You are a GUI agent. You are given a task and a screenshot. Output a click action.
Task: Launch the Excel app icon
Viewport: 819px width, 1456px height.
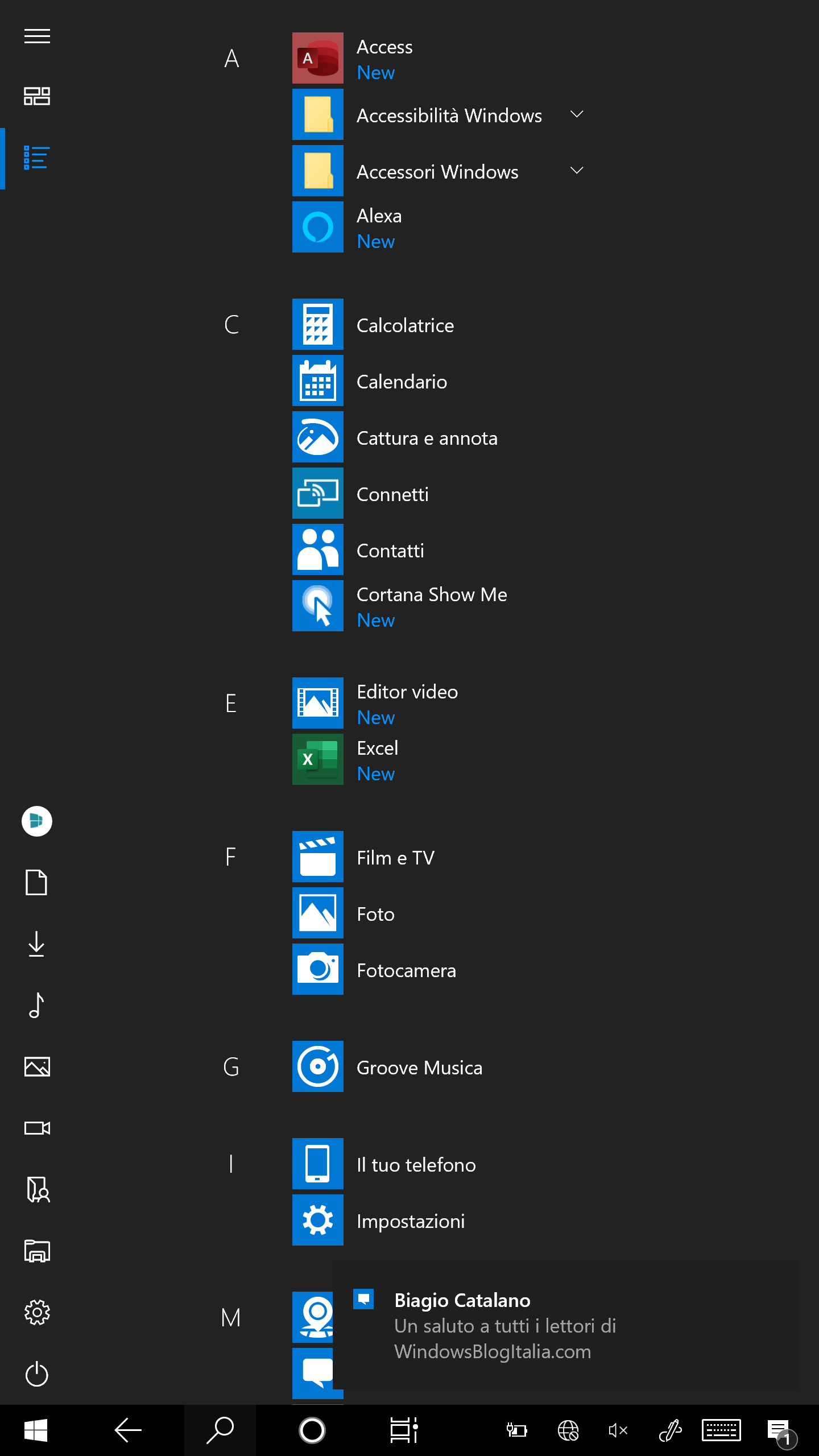pos(317,759)
